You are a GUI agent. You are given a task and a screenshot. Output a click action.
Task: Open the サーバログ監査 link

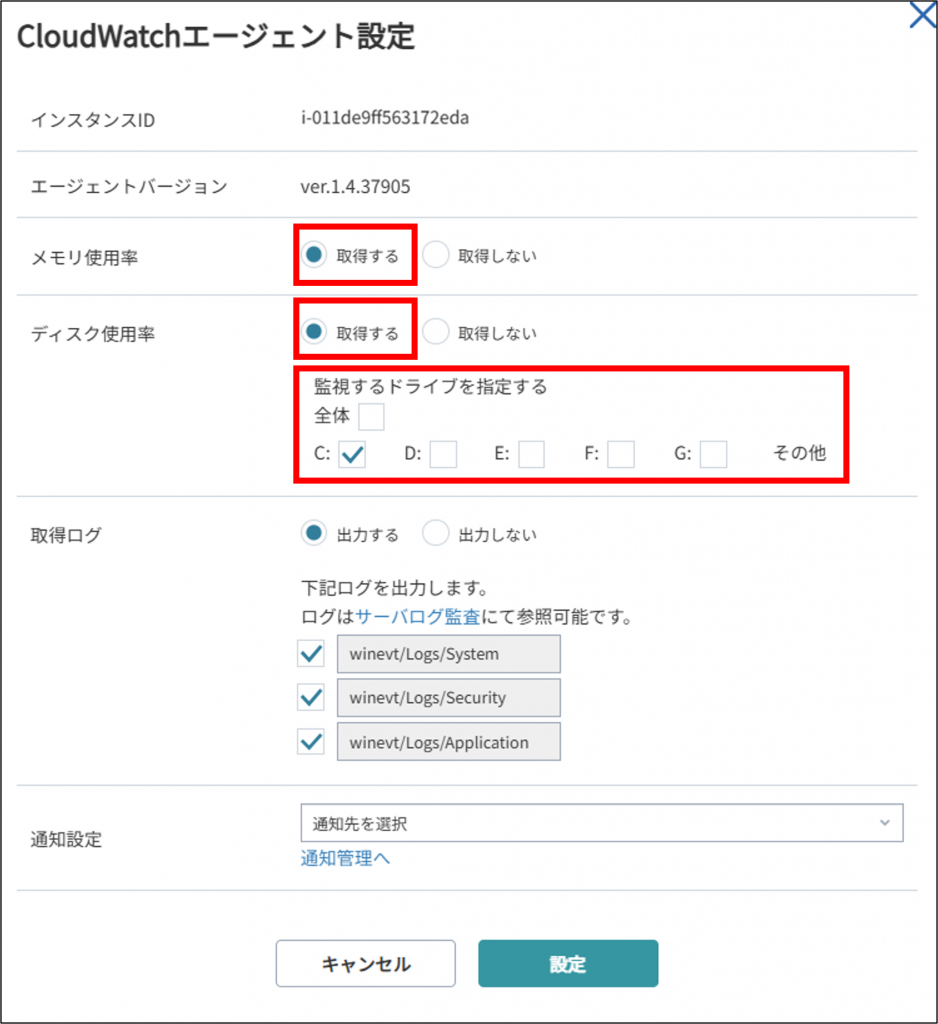click(419, 617)
